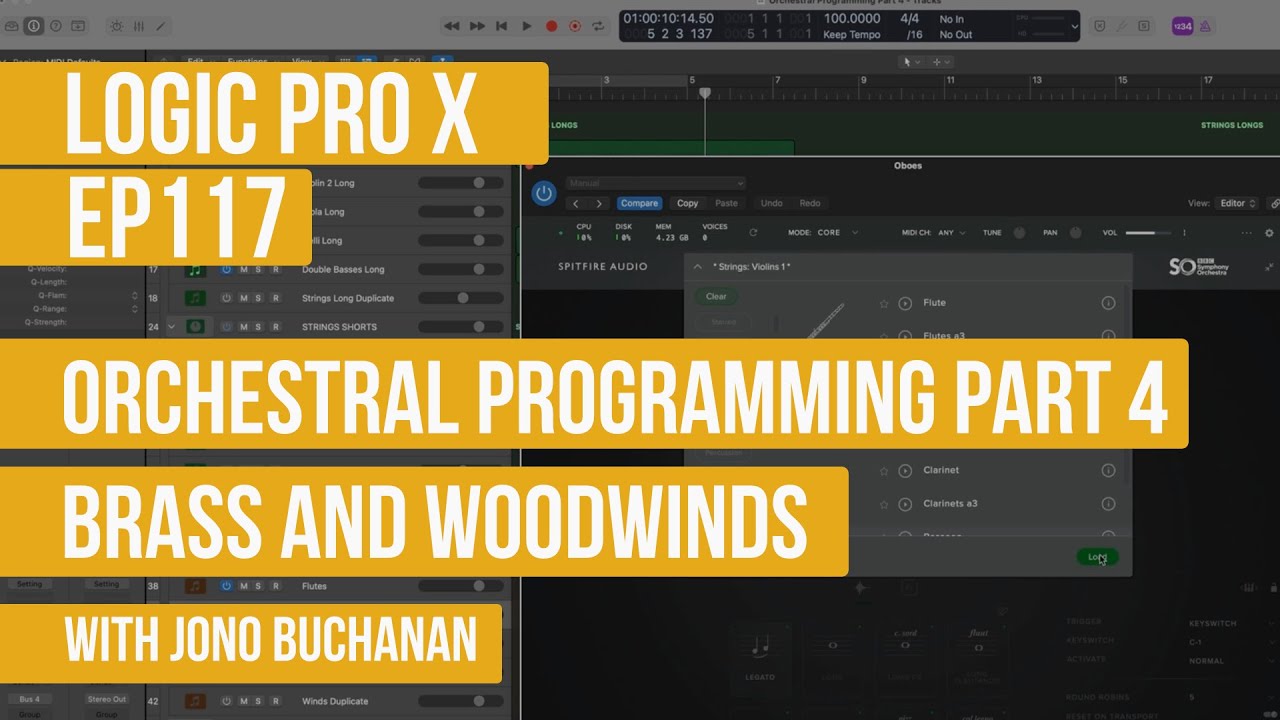Click the Clear filter button
Viewport: 1280px width, 720px height.
pos(716,296)
